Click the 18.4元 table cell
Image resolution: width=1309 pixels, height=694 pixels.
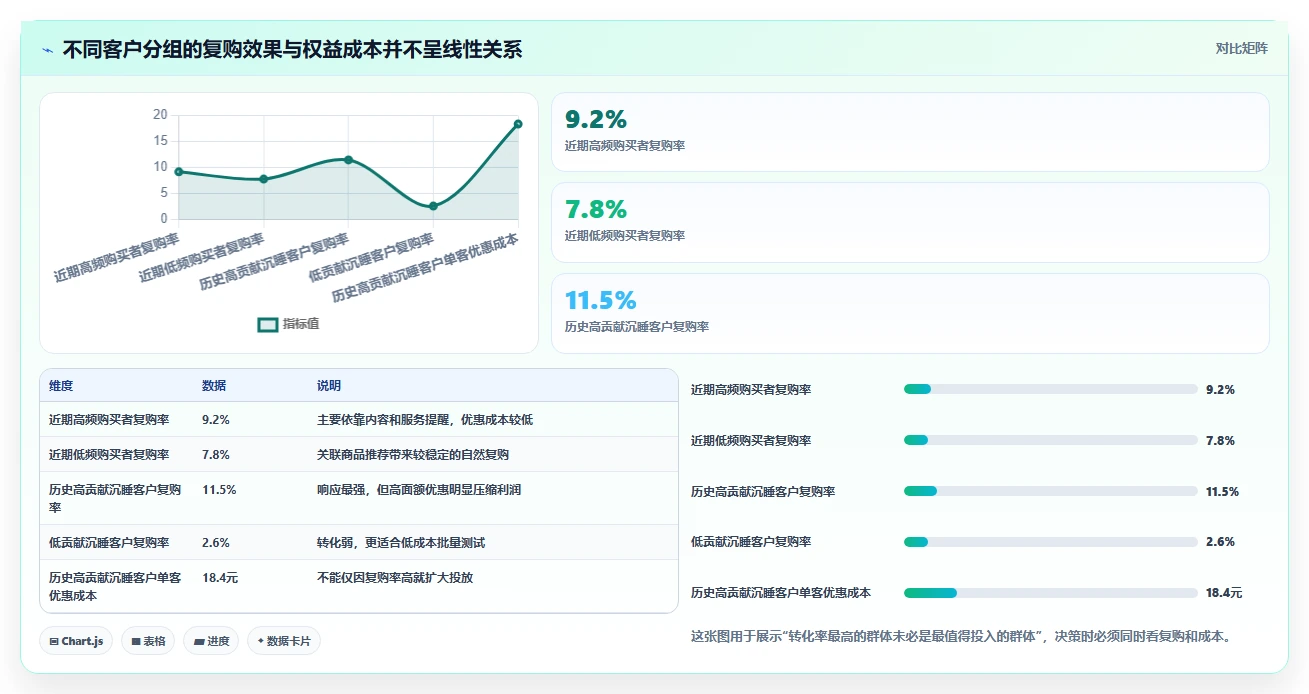(220, 578)
